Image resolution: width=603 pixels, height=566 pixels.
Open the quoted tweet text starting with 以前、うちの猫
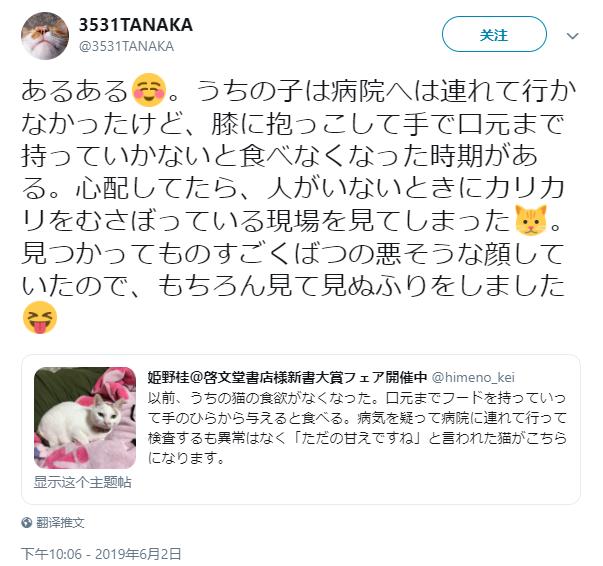(357, 428)
